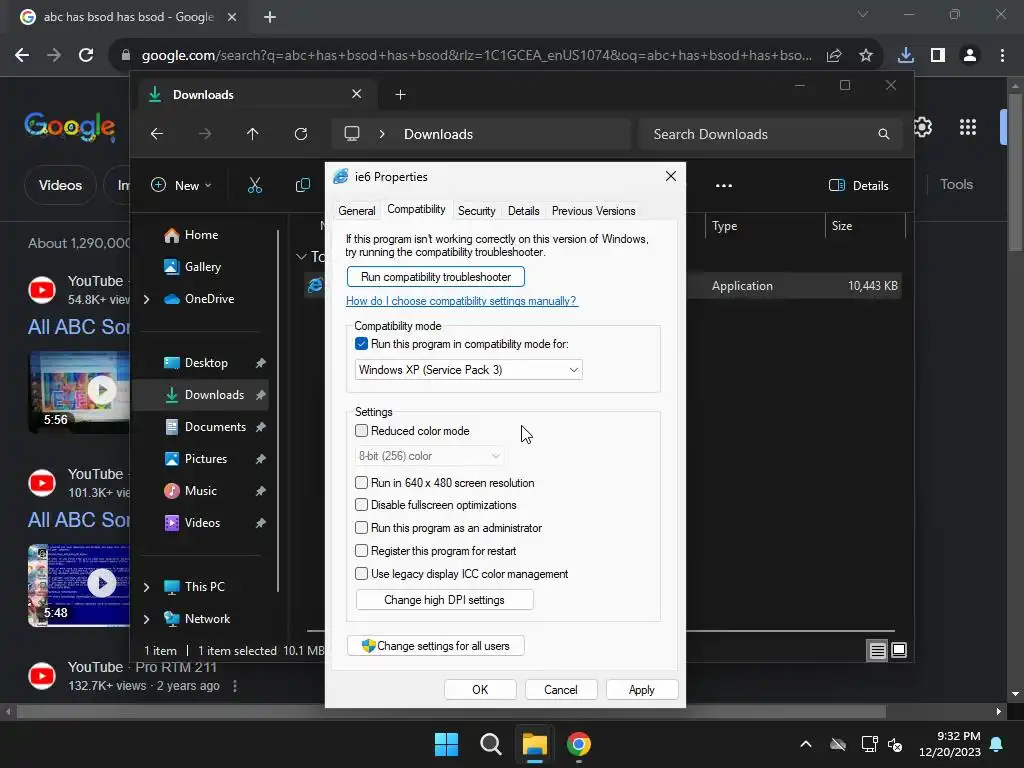Click the Explorer search magnifier icon

tap(884, 134)
